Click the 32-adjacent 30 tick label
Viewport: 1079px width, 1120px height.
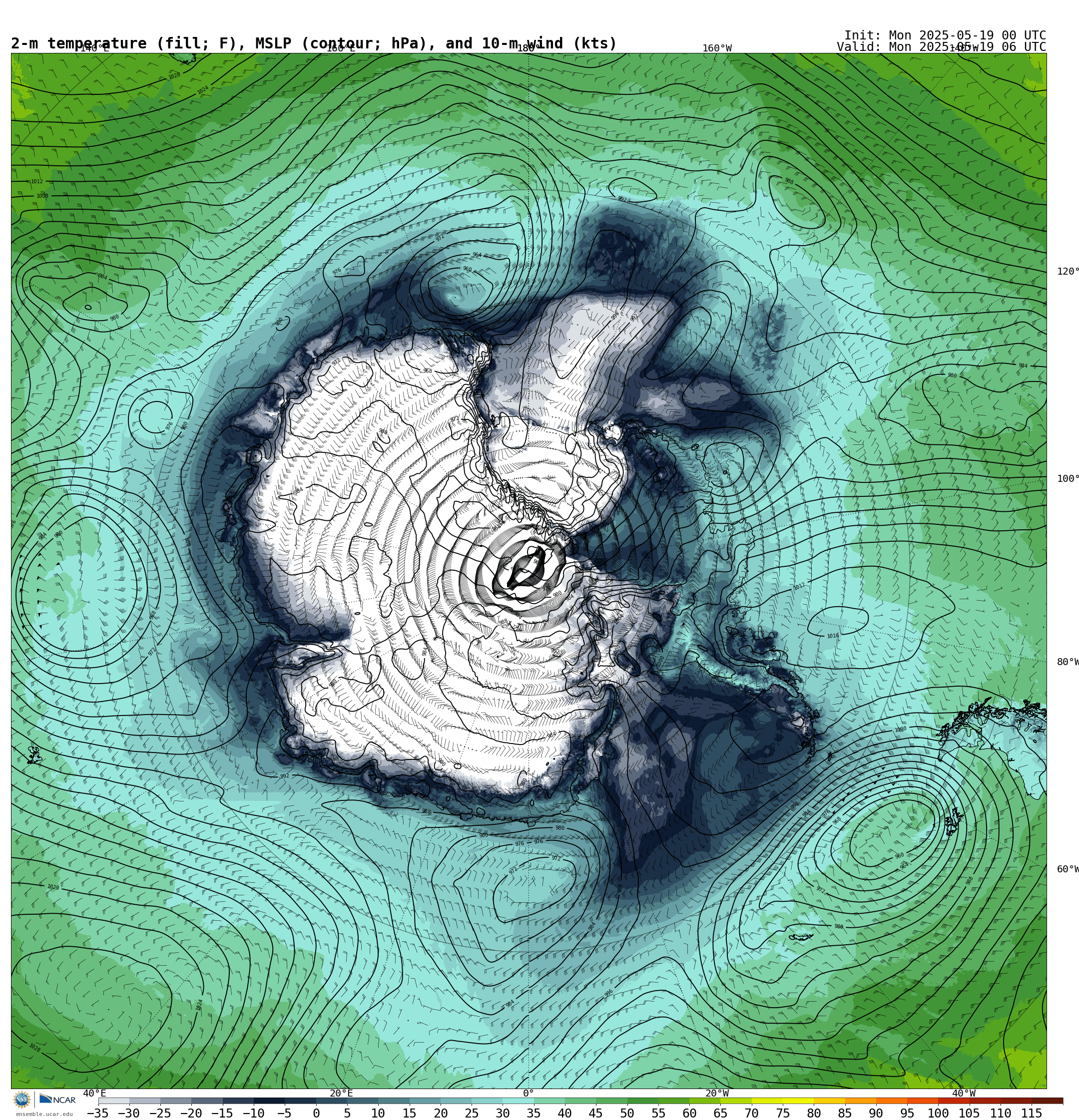(503, 1113)
